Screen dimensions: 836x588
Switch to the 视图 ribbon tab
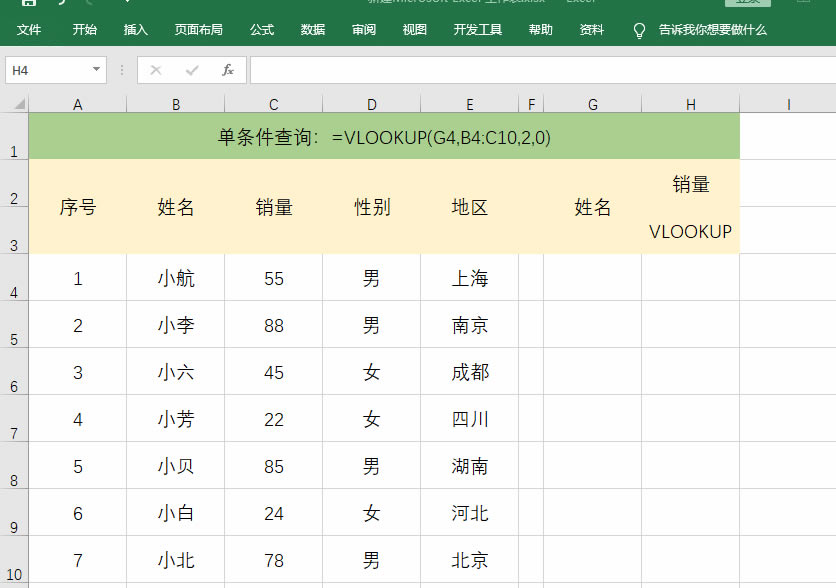click(413, 30)
